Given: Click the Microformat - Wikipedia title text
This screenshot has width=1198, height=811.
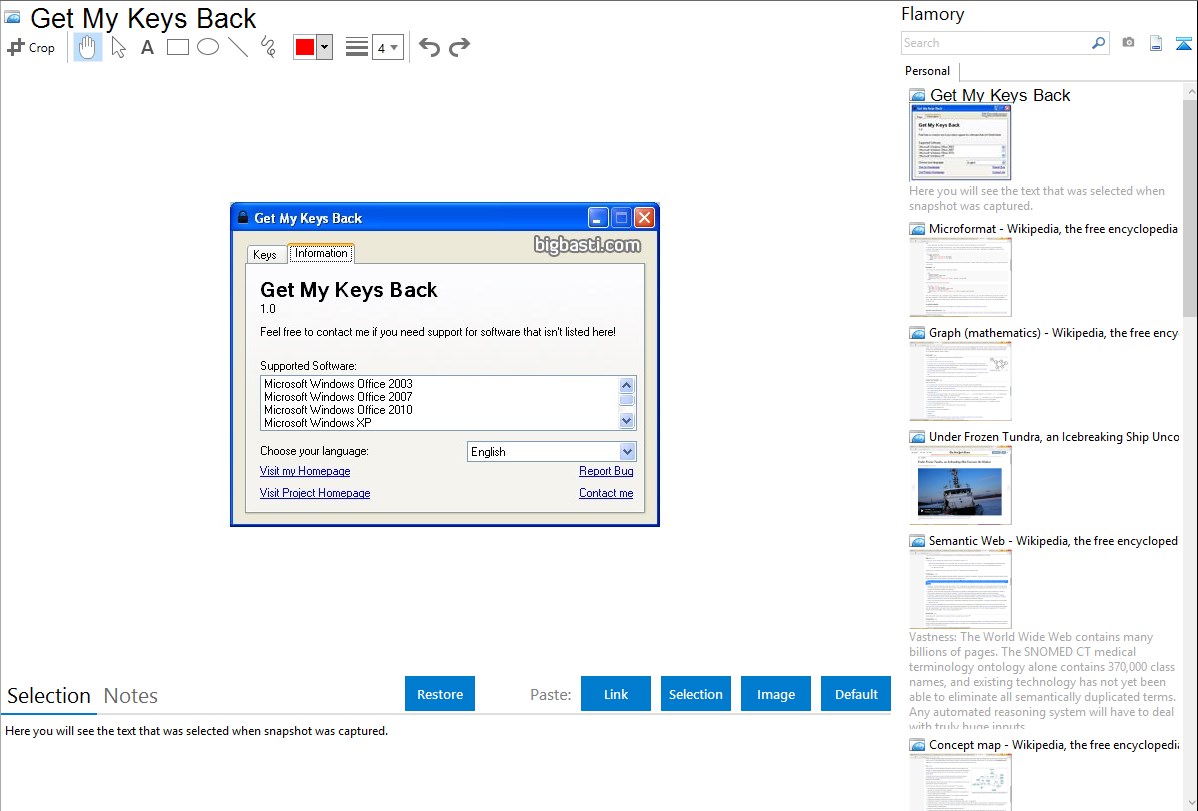Looking at the screenshot, I should click(x=1053, y=229).
